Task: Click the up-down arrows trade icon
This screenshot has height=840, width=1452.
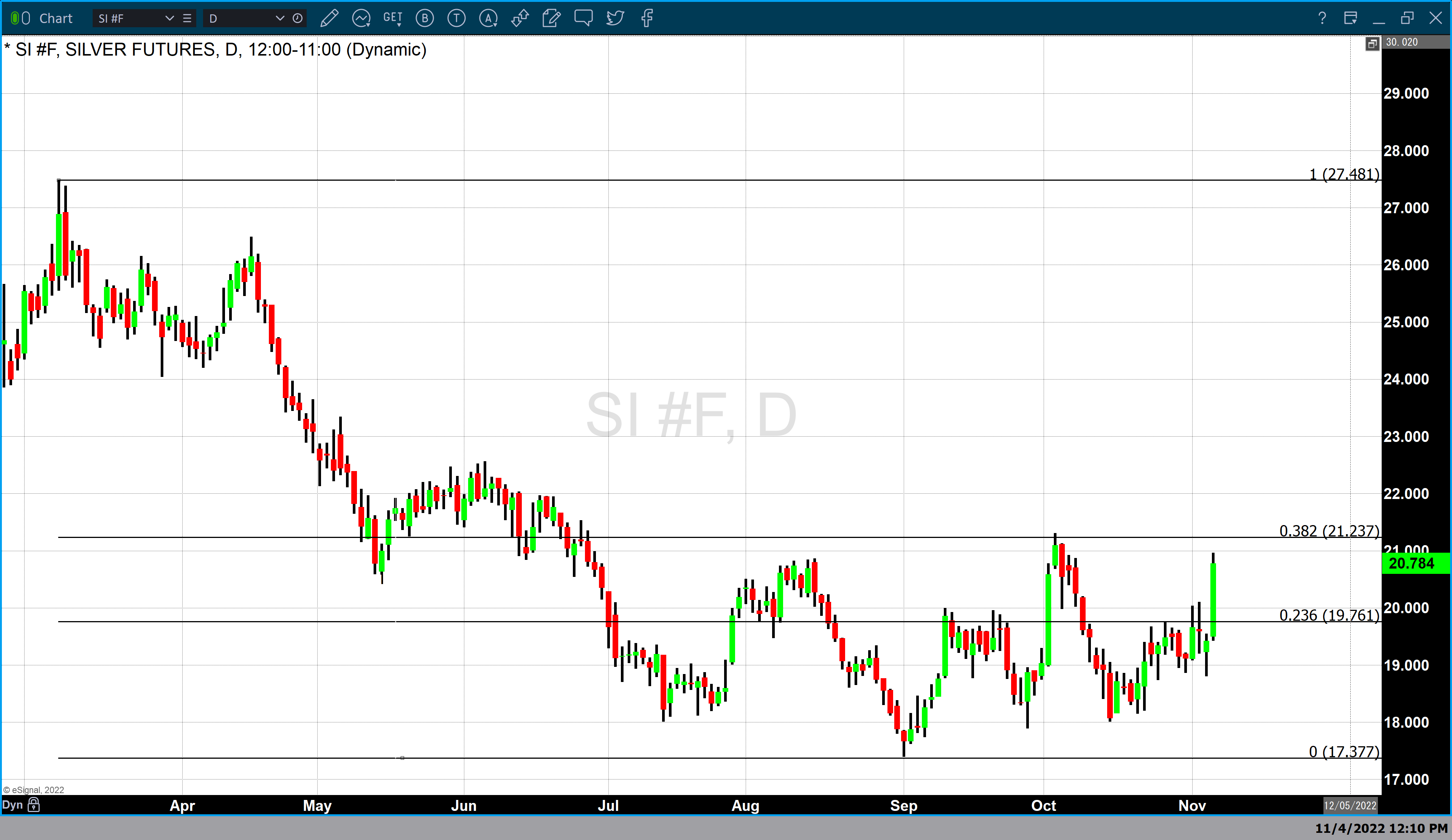Action: point(520,19)
